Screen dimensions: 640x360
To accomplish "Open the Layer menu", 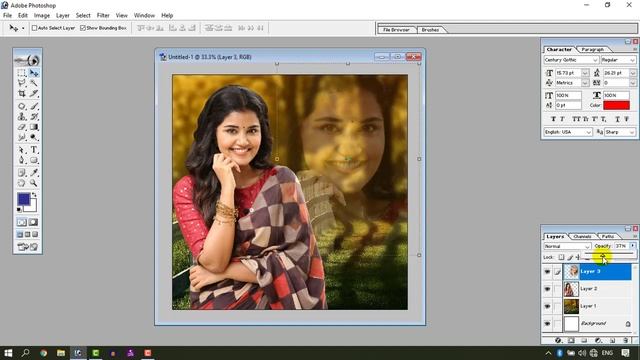I will tap(62, 16).
